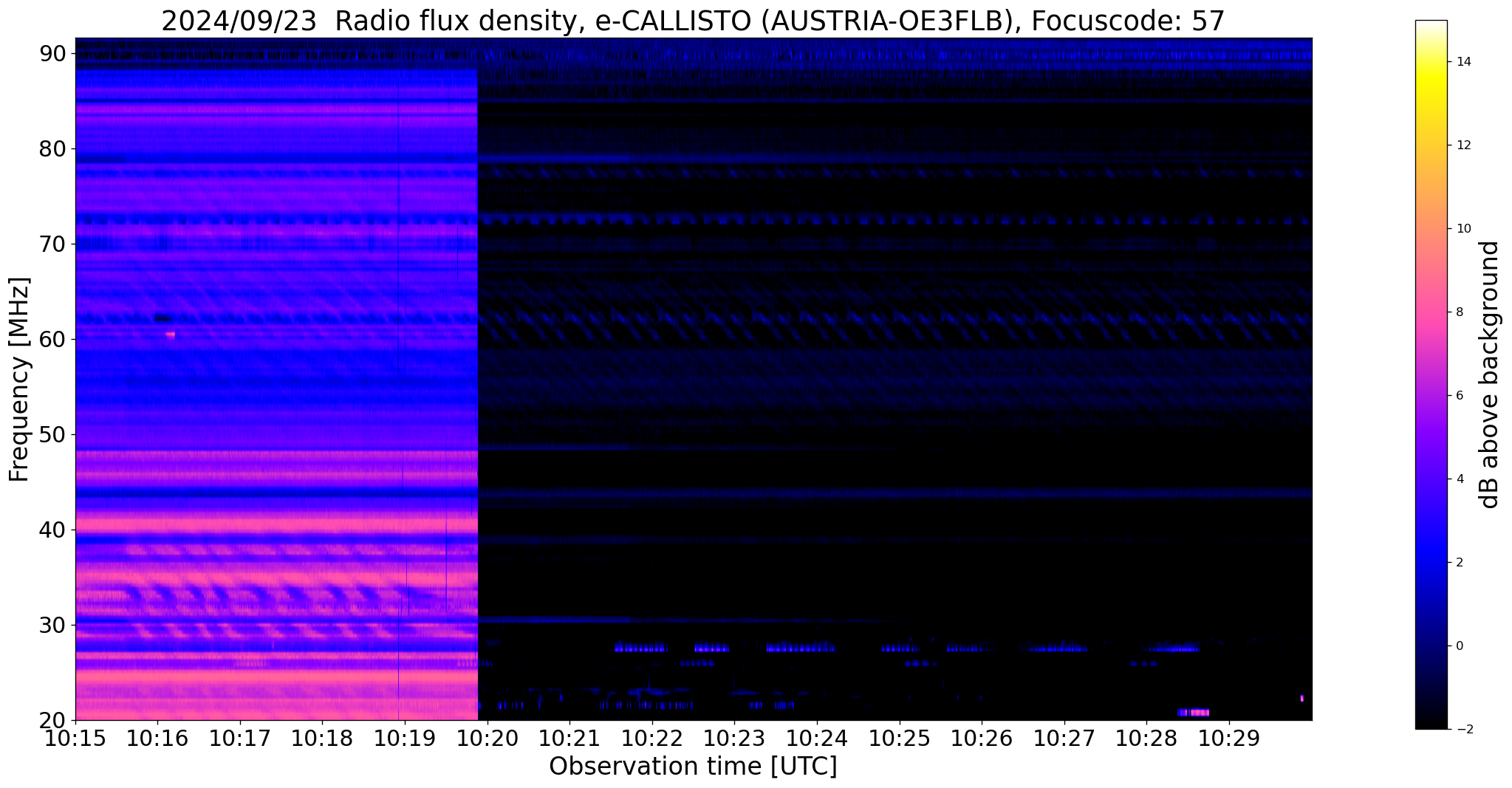Screen dimensions: 1512x788
Task: Click the 10:26 time tick label
Action: (x=982, y=738)
